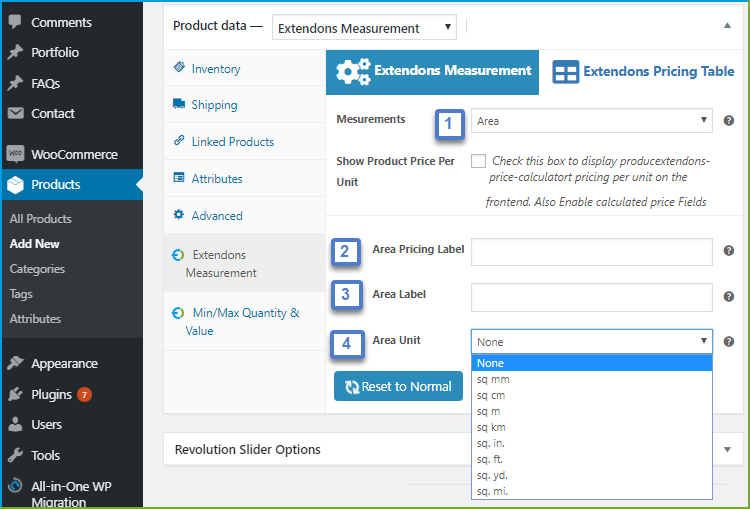Image resolution: width=750 pixels, height=509 pixels.
Task: Expand the Revolution Slider Options panel
Action: (x=727, y=450)
